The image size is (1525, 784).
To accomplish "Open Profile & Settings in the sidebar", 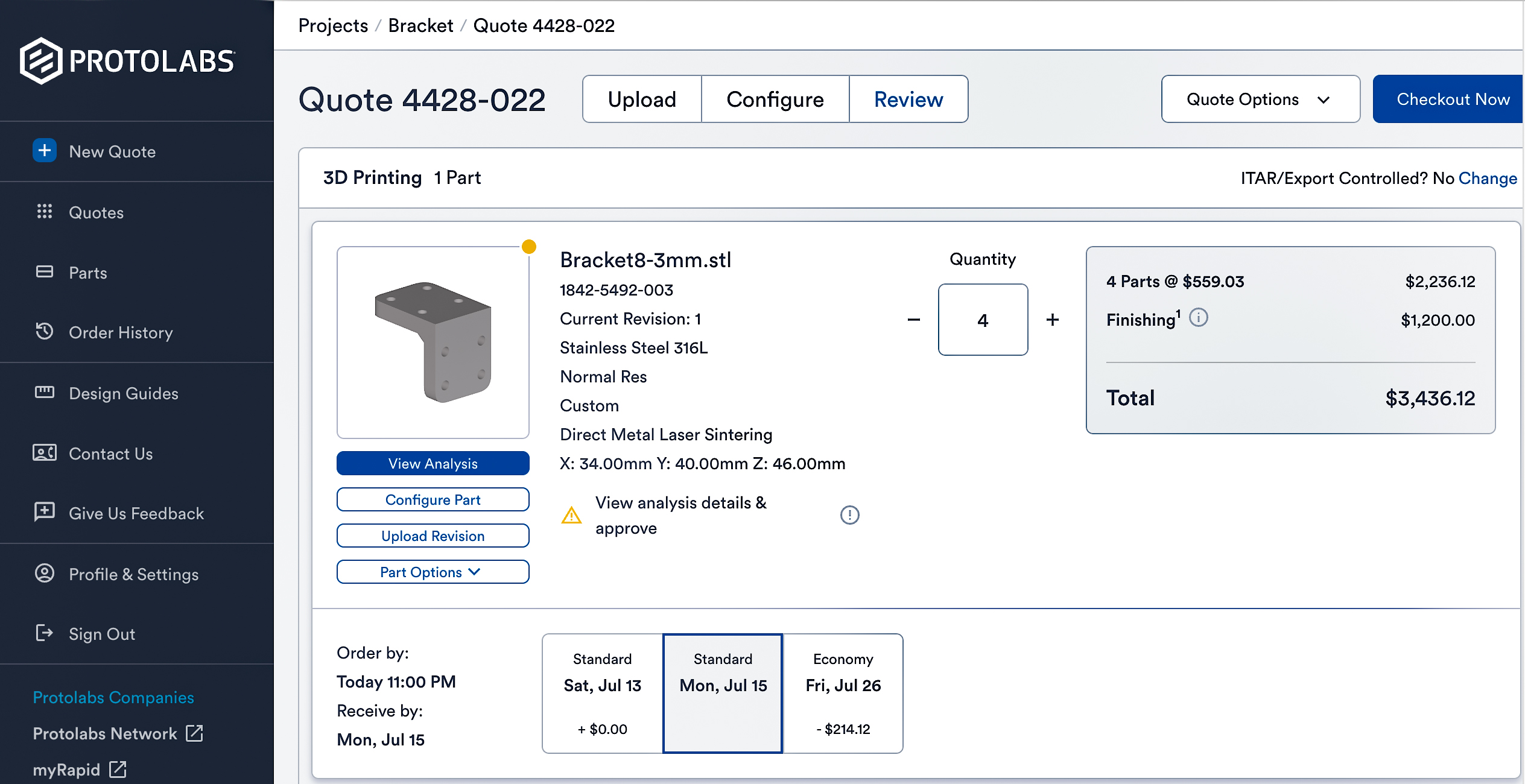I will pyautogui.click(x=134, y=574).
